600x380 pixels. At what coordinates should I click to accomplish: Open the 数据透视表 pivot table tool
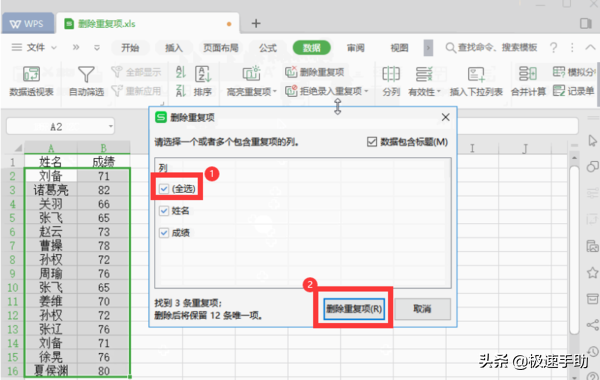31,80
